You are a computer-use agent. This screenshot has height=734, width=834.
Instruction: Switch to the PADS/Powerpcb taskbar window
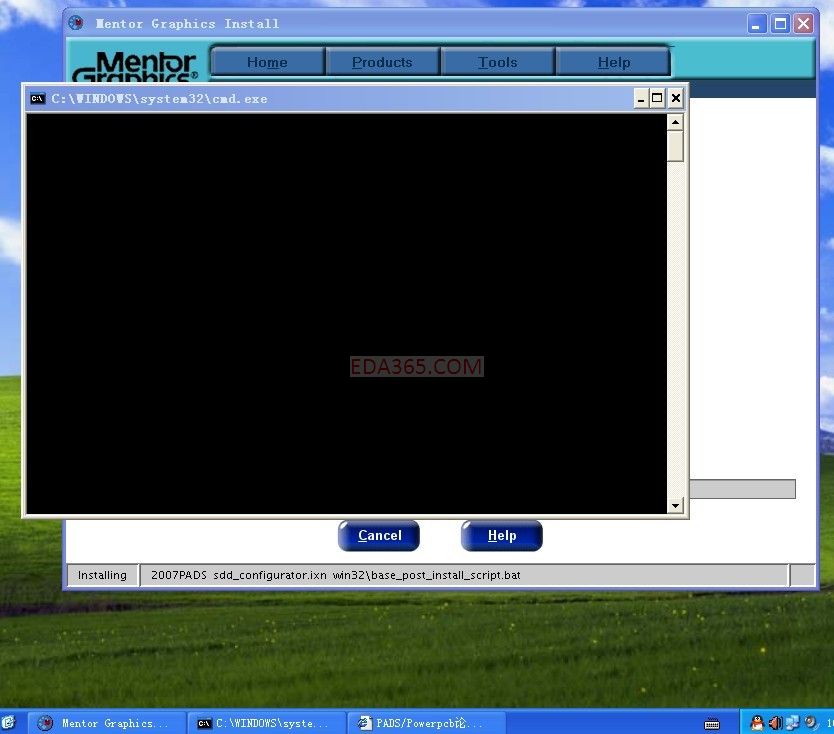click(424, 722)
